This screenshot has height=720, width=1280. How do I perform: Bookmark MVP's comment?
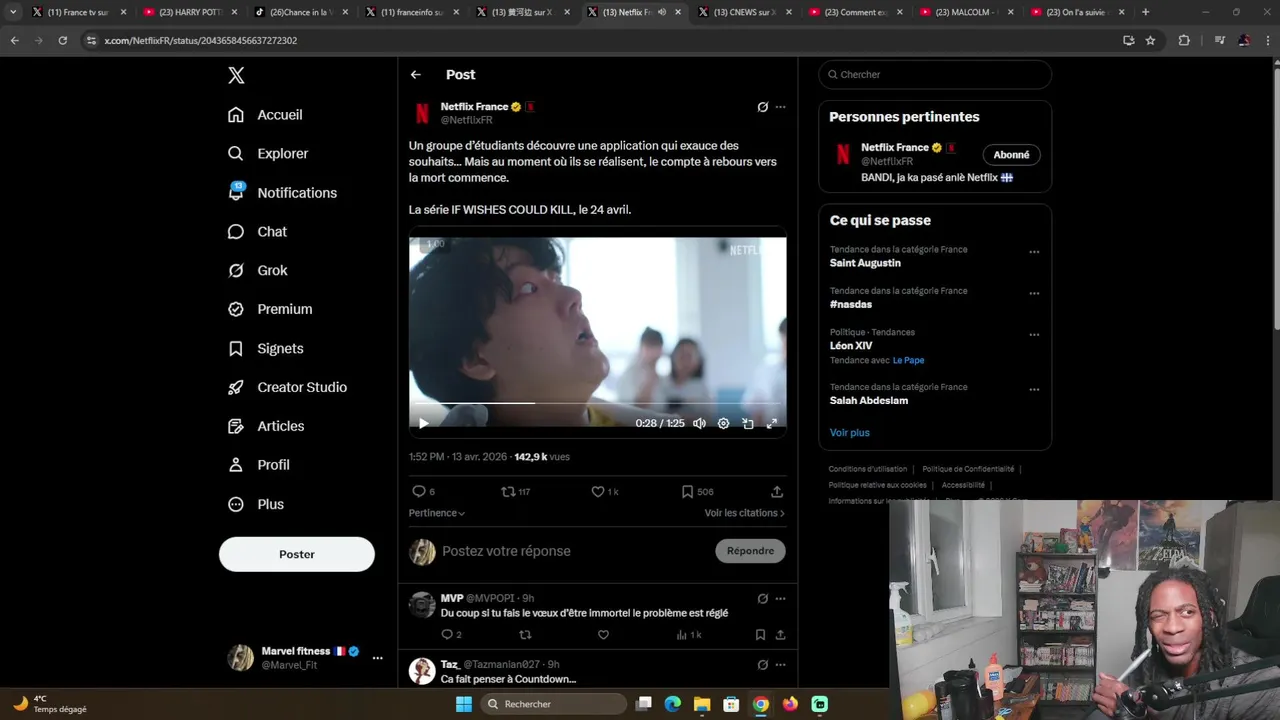coord(761,635)
